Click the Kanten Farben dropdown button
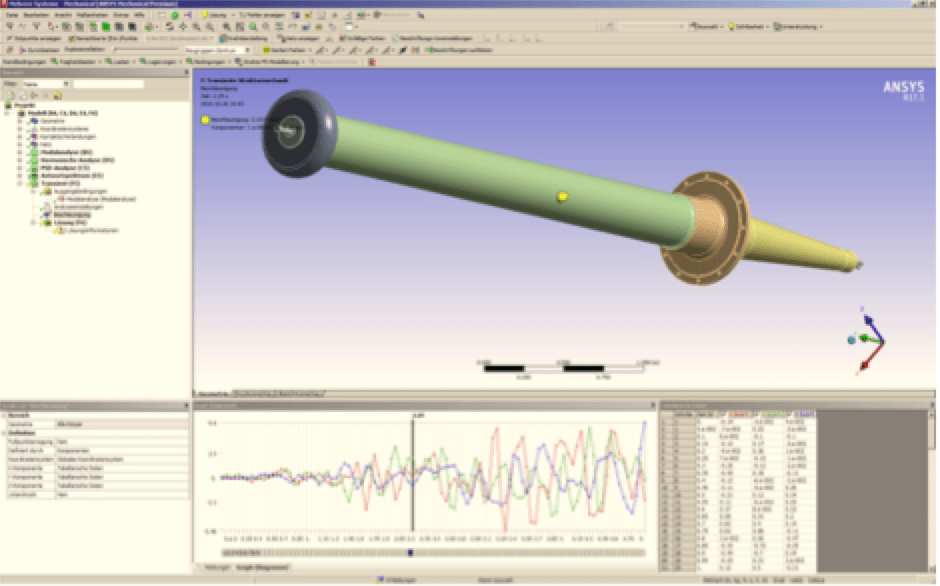Viewport: 940px width, 586px height. [x=285, y=50]
